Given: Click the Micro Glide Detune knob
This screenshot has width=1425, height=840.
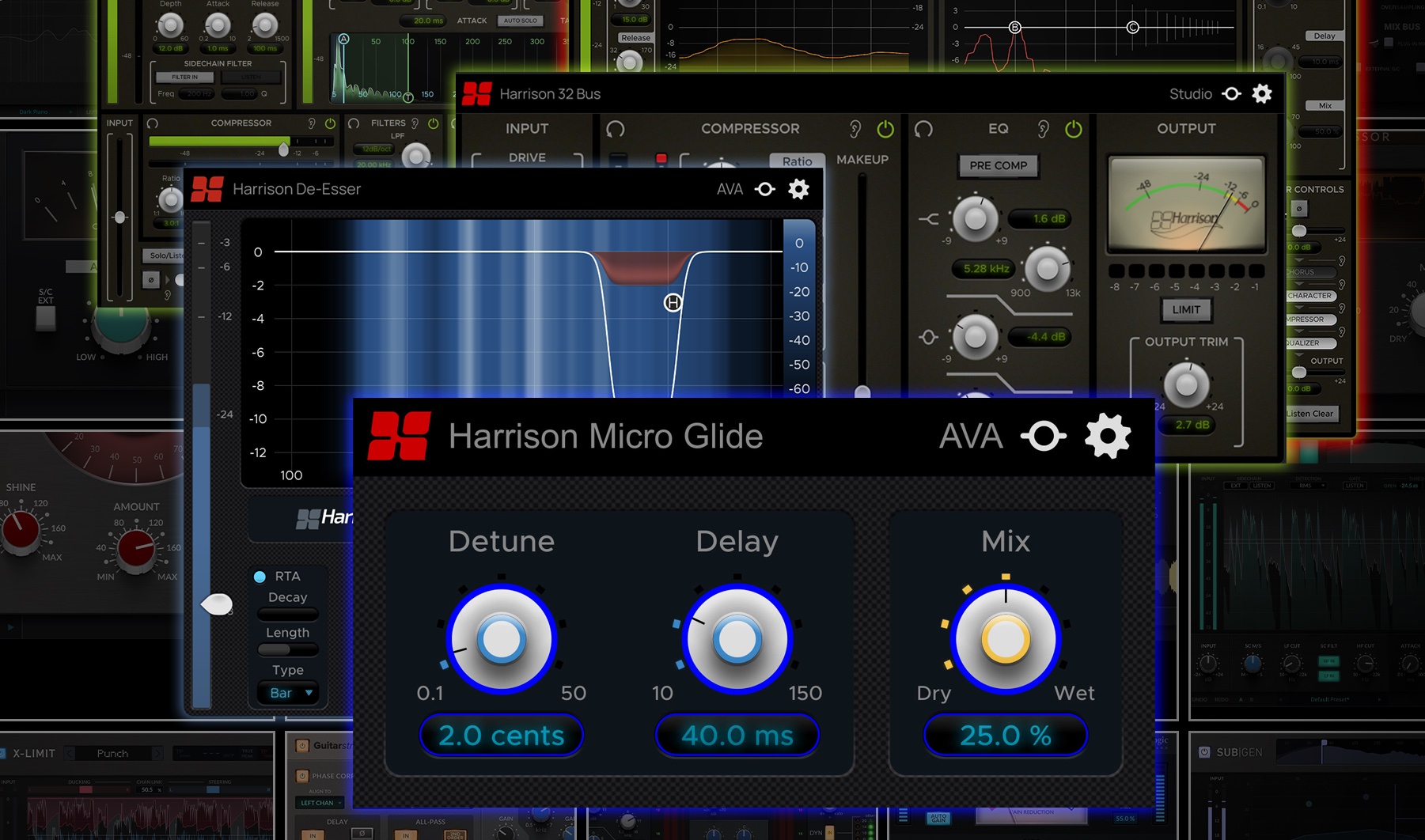Looking at the screenshot, I should point(502,639).
